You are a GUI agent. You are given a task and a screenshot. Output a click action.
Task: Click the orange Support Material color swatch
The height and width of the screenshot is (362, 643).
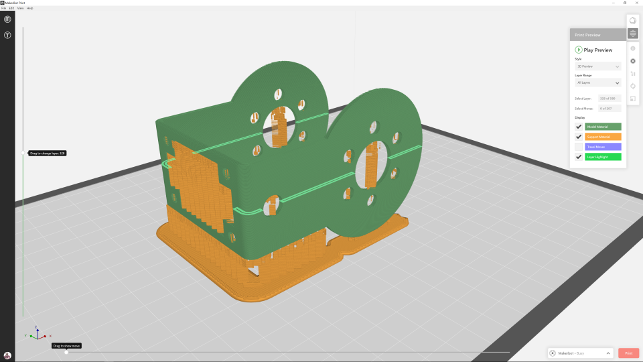coord(603,137)
